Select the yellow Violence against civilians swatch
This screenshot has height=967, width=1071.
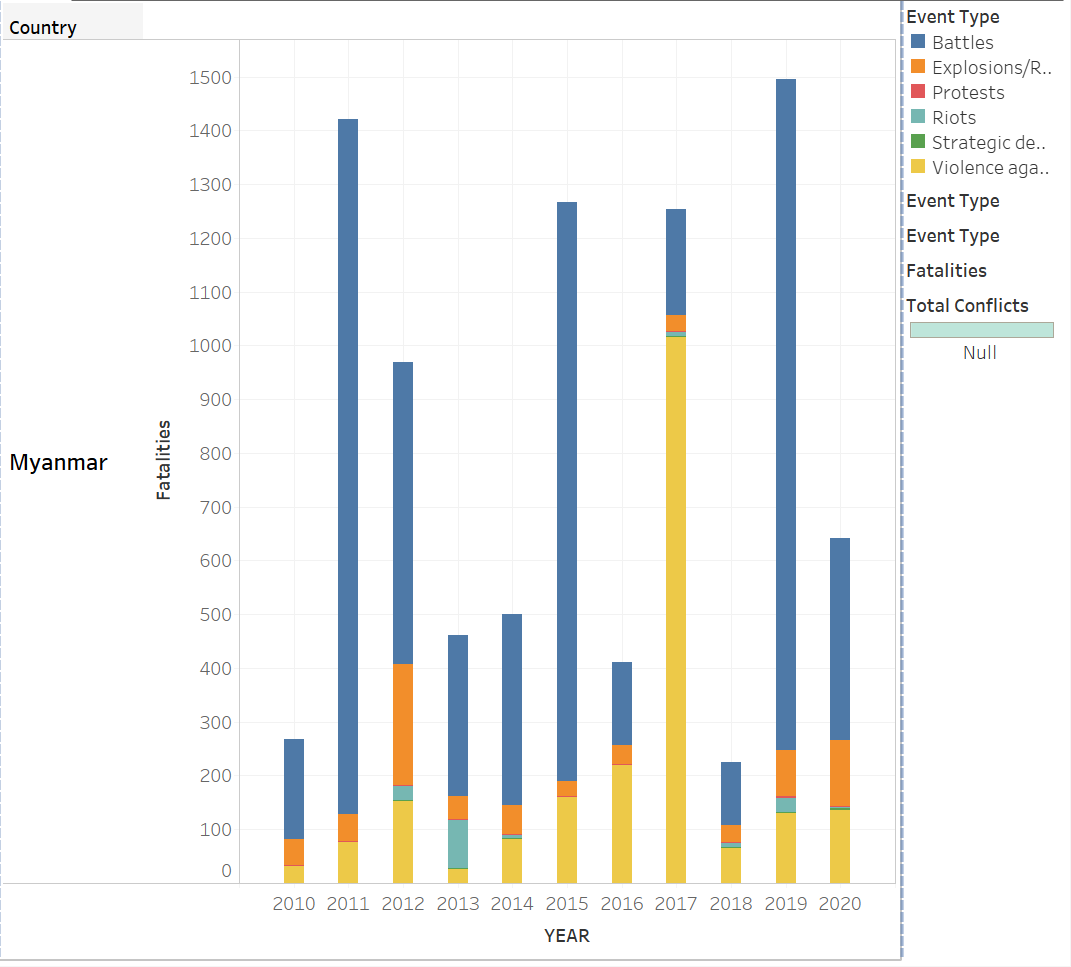pos(918,167)
